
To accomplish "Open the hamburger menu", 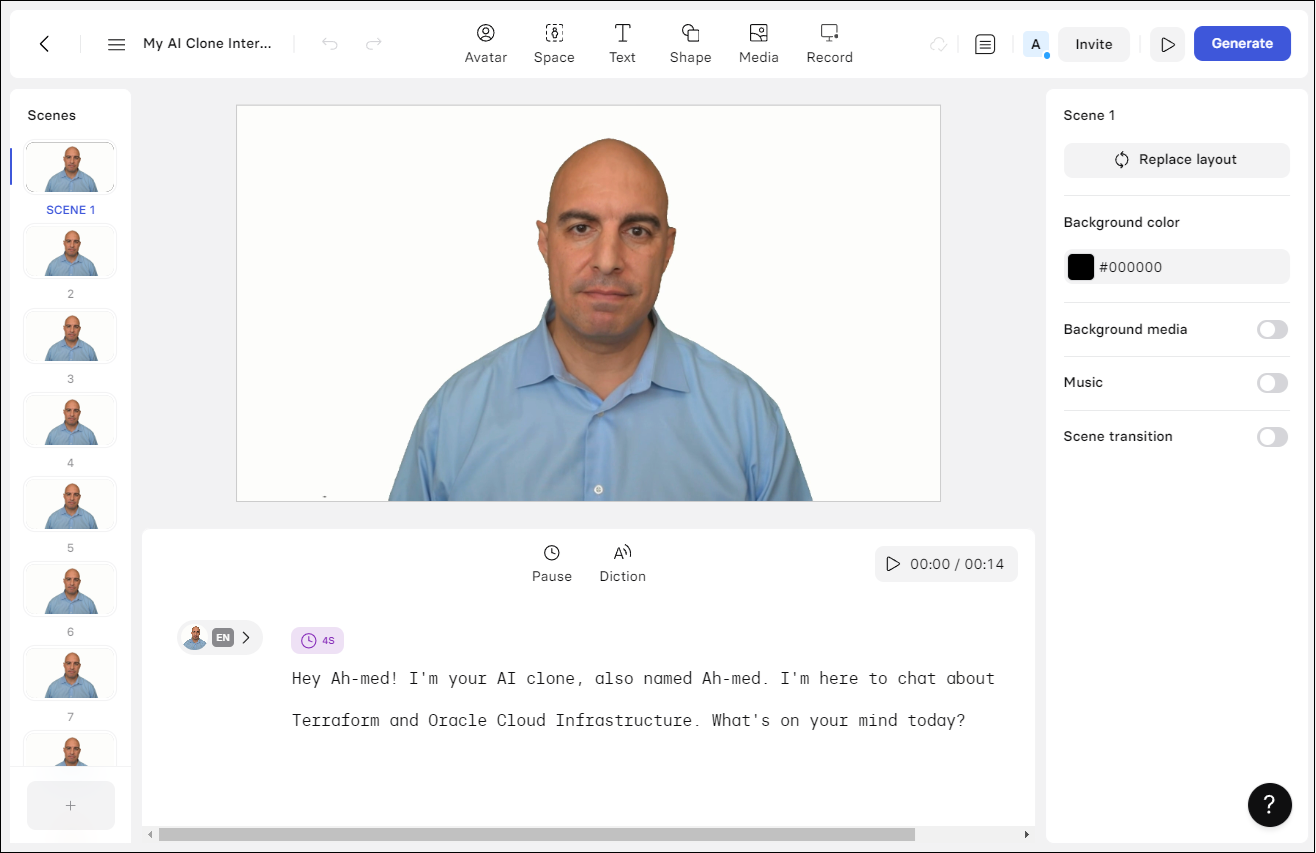I will (x=116, y=44).
